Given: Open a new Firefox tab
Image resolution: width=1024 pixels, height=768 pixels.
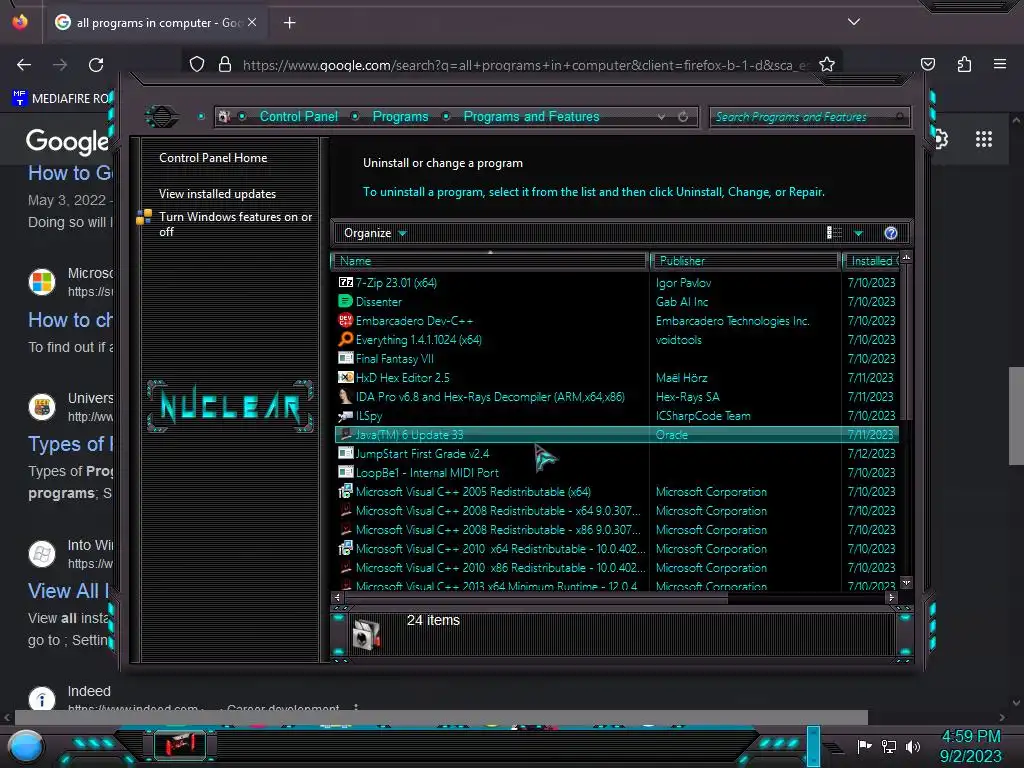Looking at the screenshot, I should coord(289,22).
